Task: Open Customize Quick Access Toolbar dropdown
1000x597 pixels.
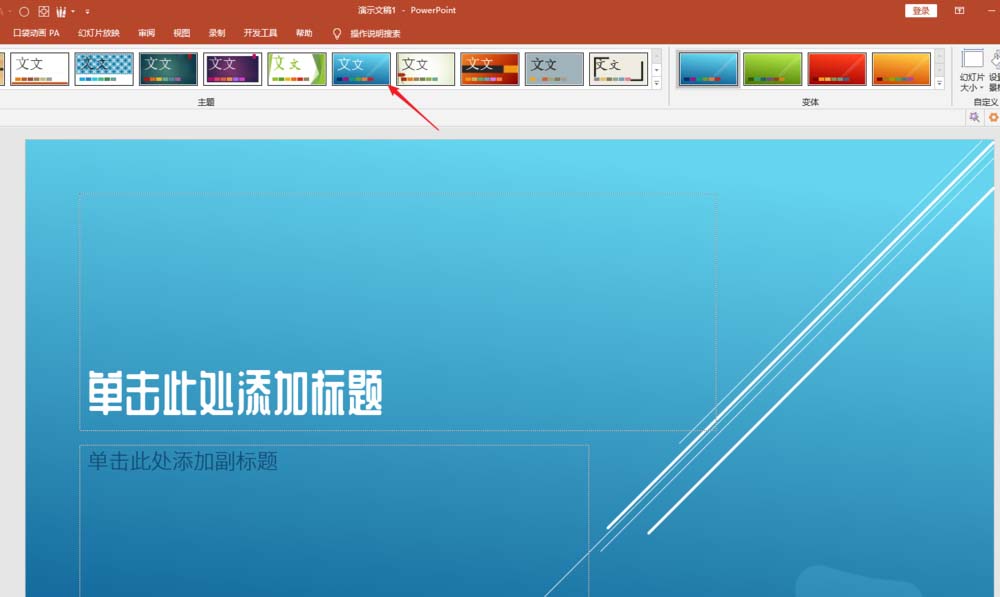Action: [87, 11]
